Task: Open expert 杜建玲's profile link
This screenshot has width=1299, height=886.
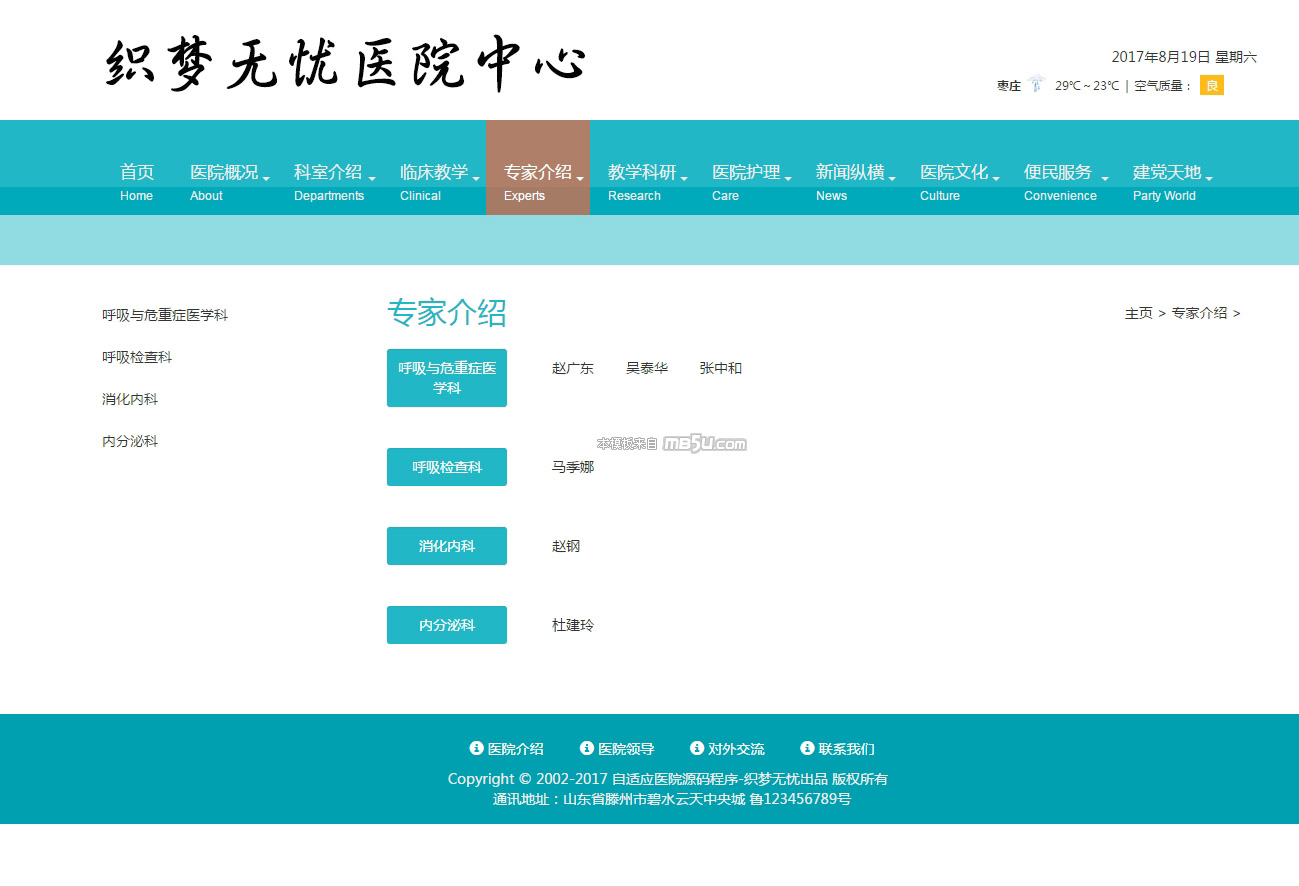Action: click(573, 625)
